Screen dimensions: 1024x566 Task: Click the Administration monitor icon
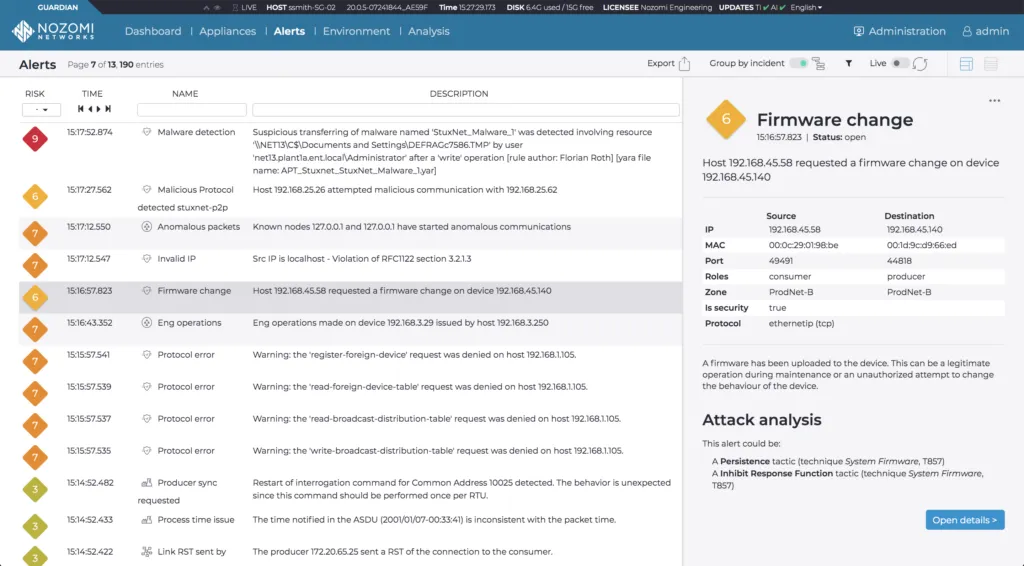coord(859,31)
